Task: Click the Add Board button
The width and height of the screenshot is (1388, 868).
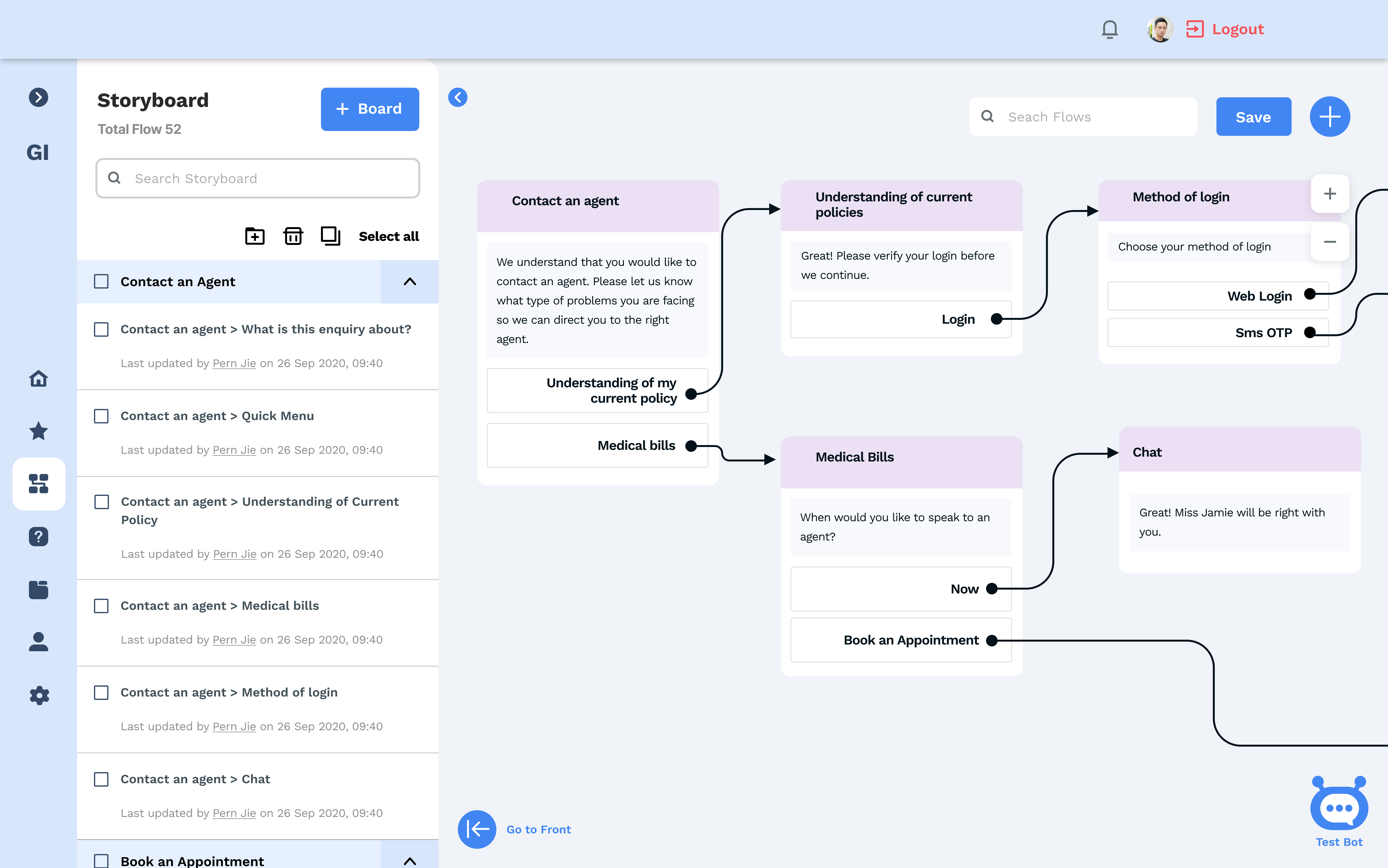Action: click(x=370, y=109)
